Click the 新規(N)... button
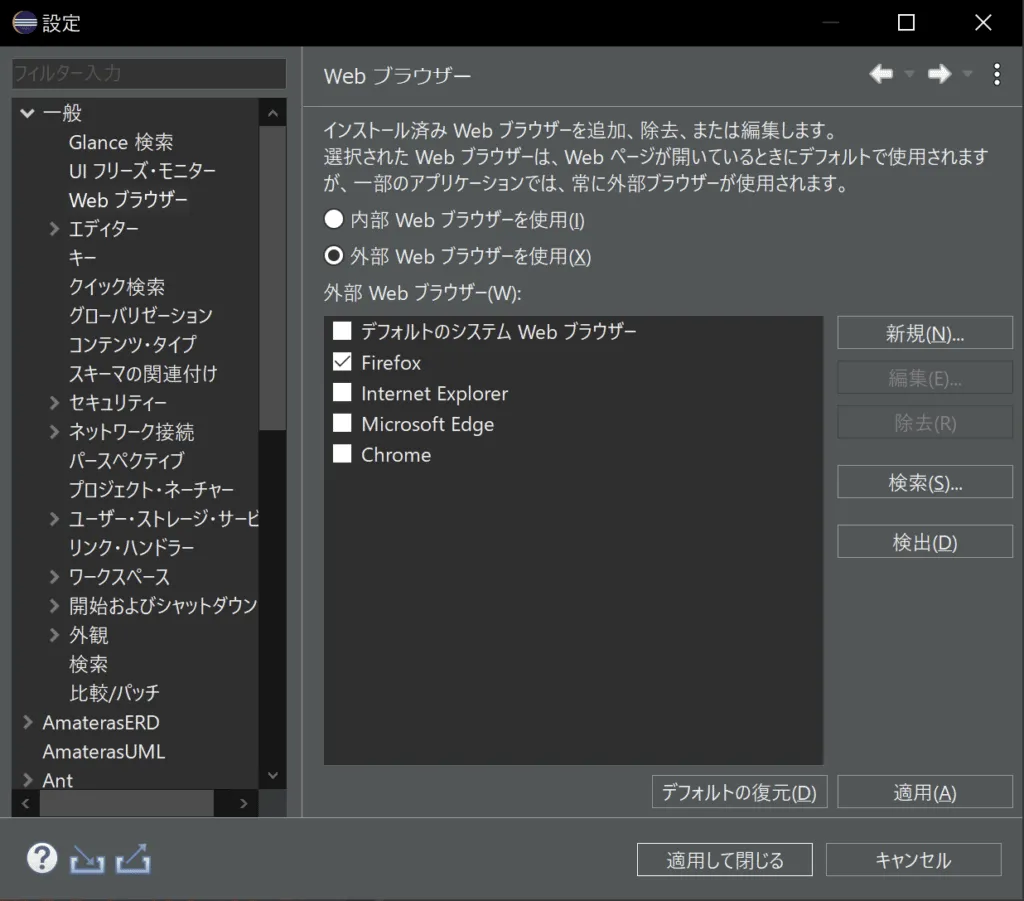 pos(925,333)
